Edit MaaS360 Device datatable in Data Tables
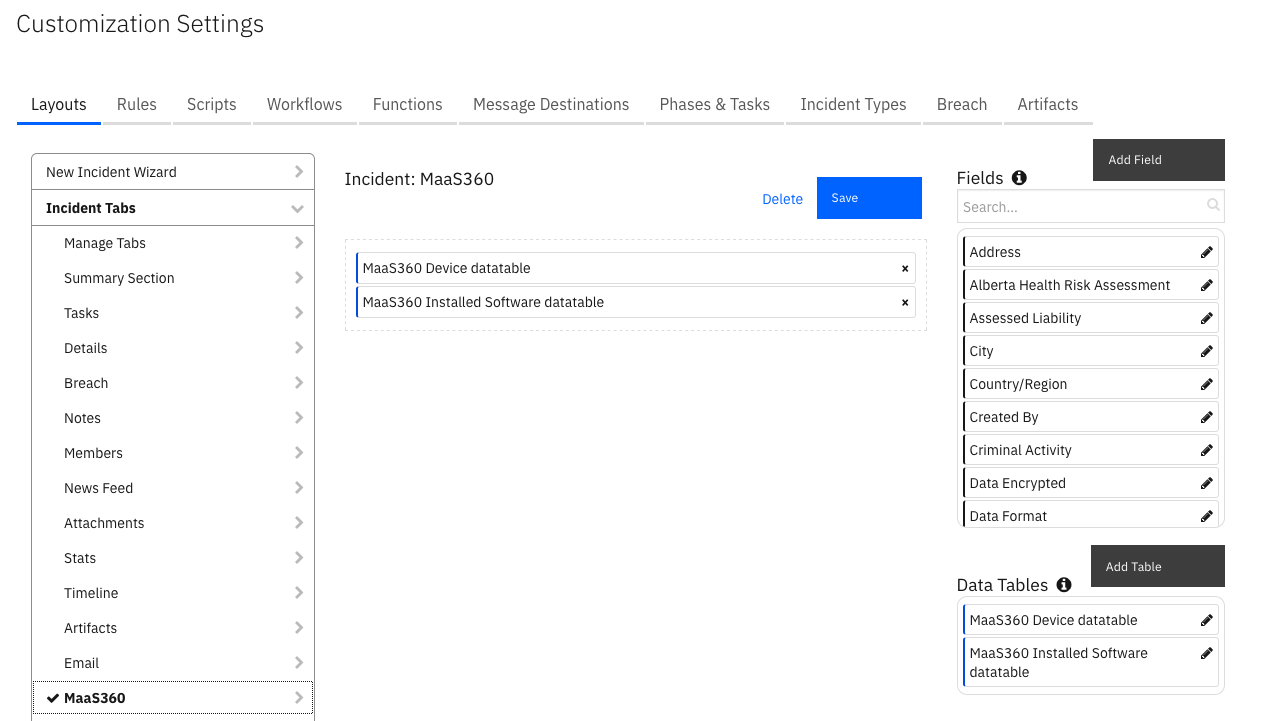The image size is (1280, 721). tap(1207, 621)
